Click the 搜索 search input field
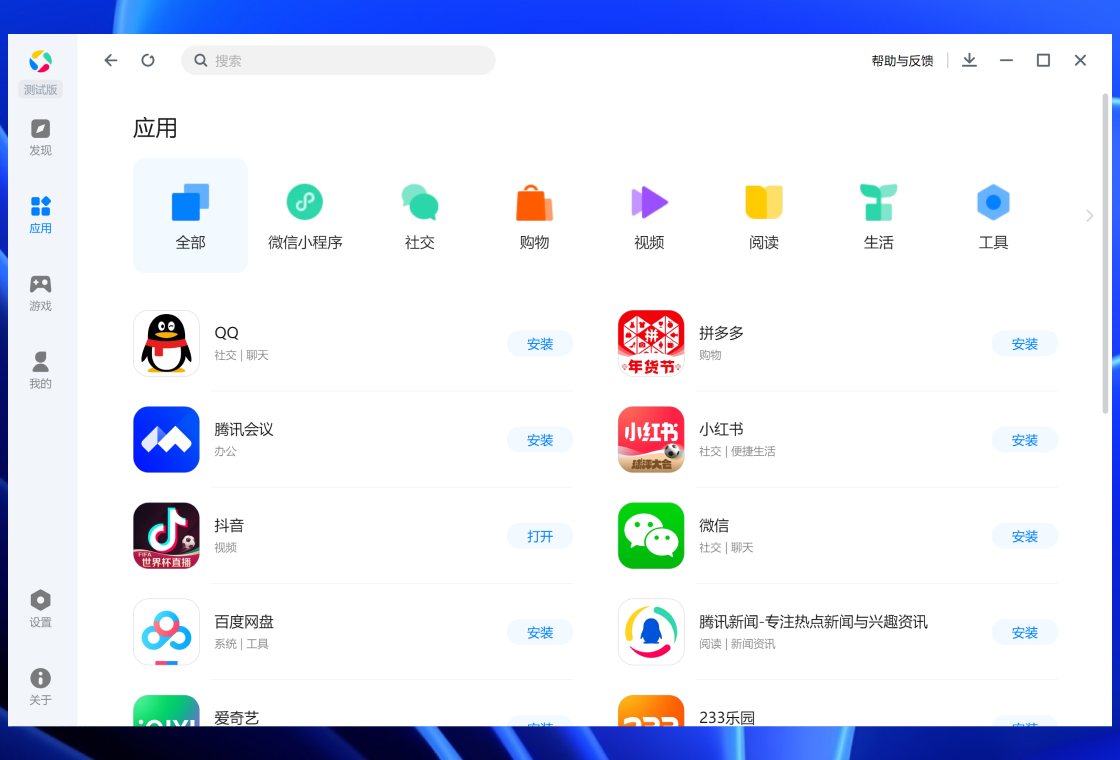The image size is (1120, 760). 339,60
